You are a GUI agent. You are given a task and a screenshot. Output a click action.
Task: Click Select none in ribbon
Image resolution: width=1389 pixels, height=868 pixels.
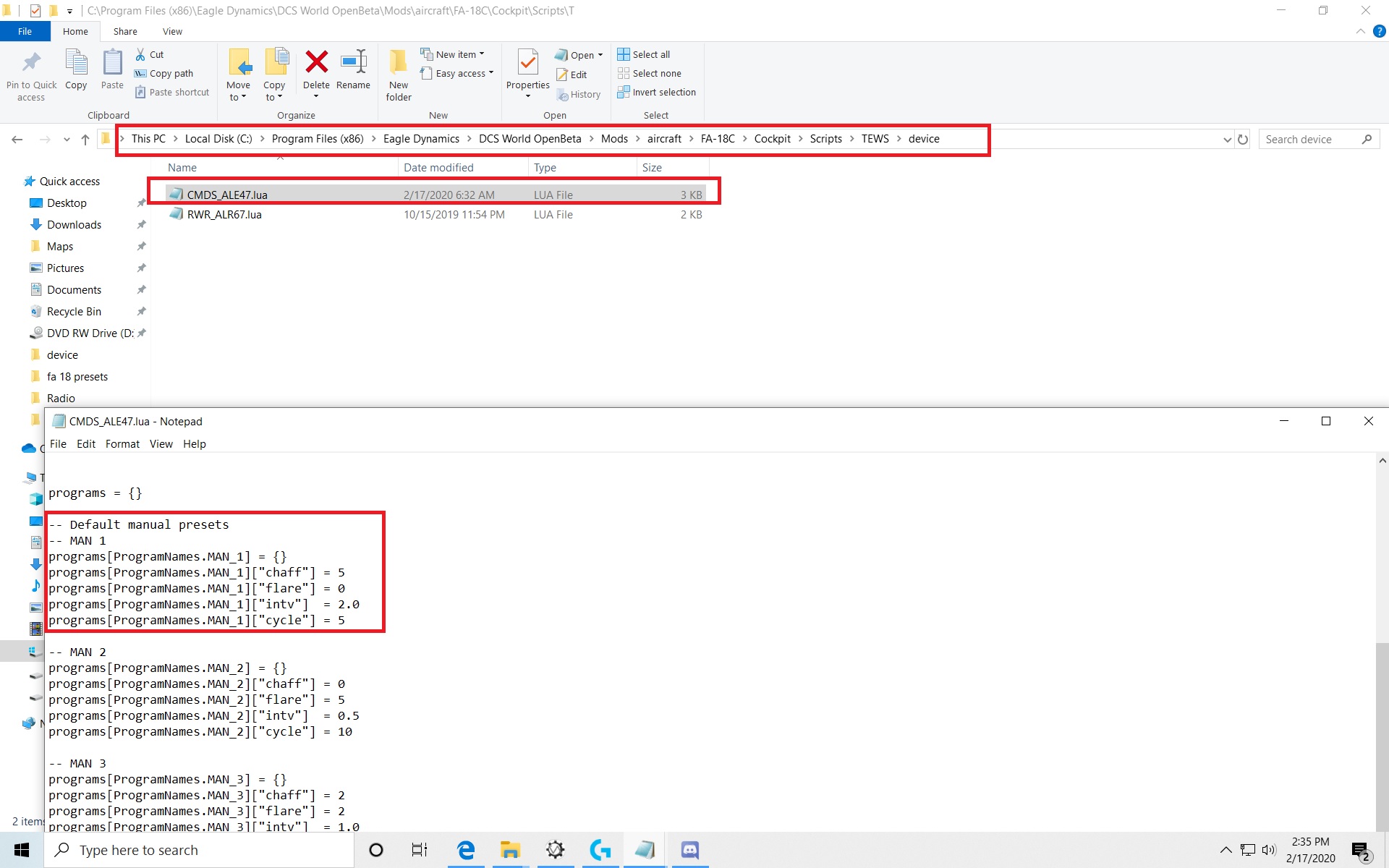(x=650, y=73)
